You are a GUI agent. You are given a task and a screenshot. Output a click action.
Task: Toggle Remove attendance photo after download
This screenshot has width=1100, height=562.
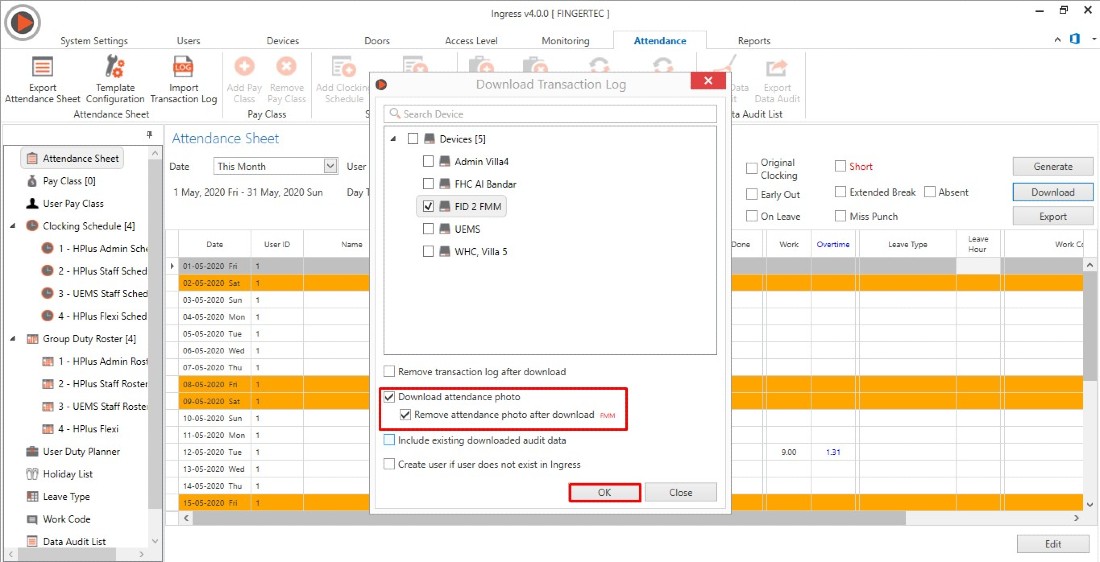tap(405, 415)
